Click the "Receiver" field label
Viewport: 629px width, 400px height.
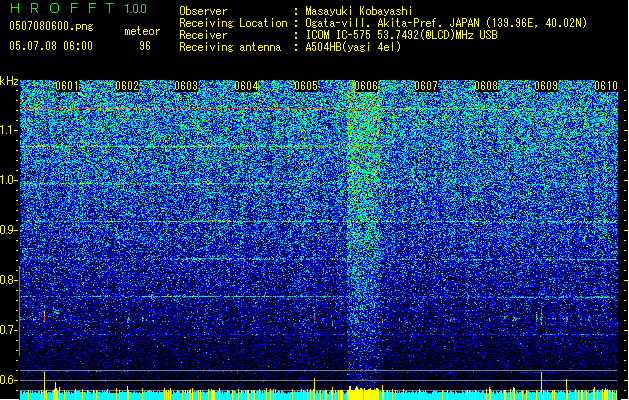(x=203, y=35)
